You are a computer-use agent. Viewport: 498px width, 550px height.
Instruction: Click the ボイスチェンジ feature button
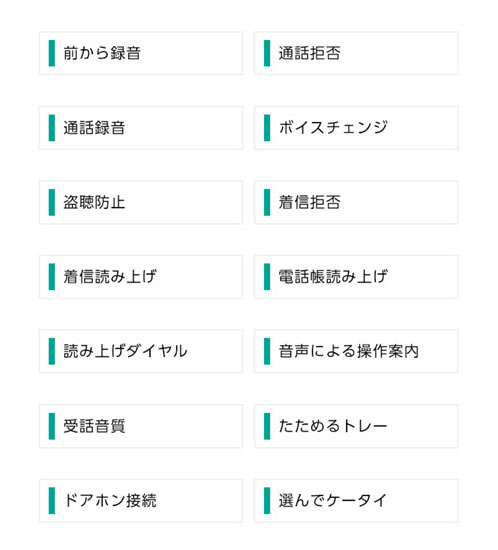click(x=356, y=128)
